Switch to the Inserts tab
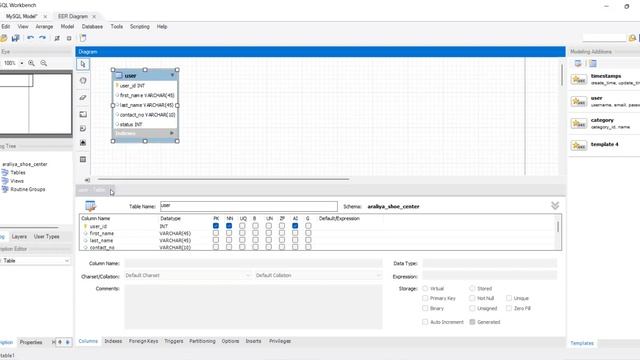 click(253, 341)
